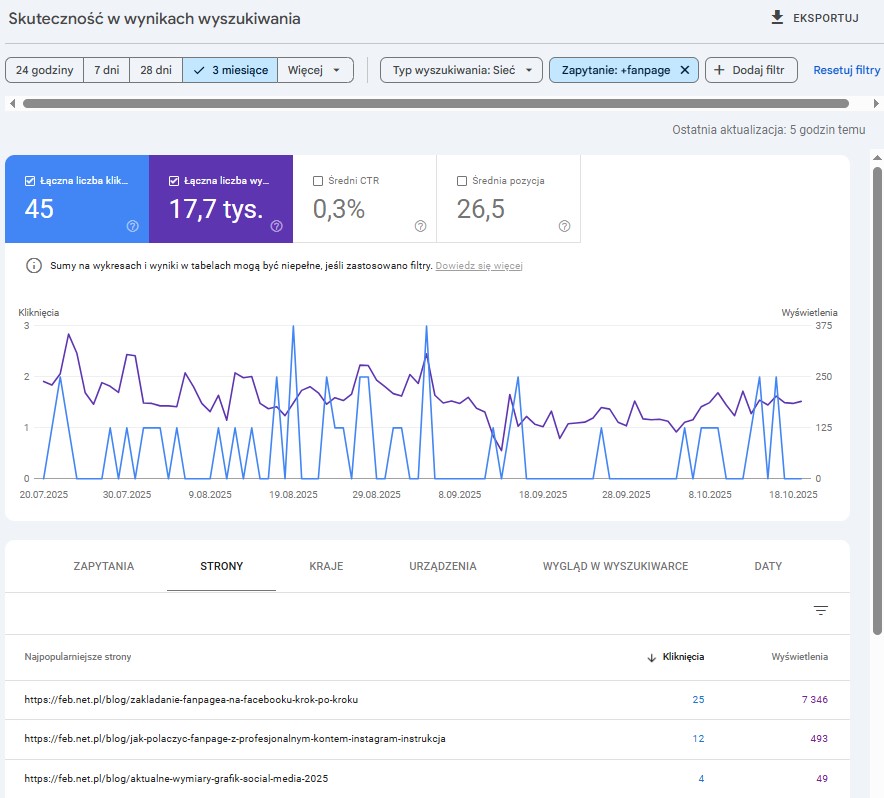Click the plus icon in Dodaj filtr
Screen dimensions: 884x798
click(719, 70)
